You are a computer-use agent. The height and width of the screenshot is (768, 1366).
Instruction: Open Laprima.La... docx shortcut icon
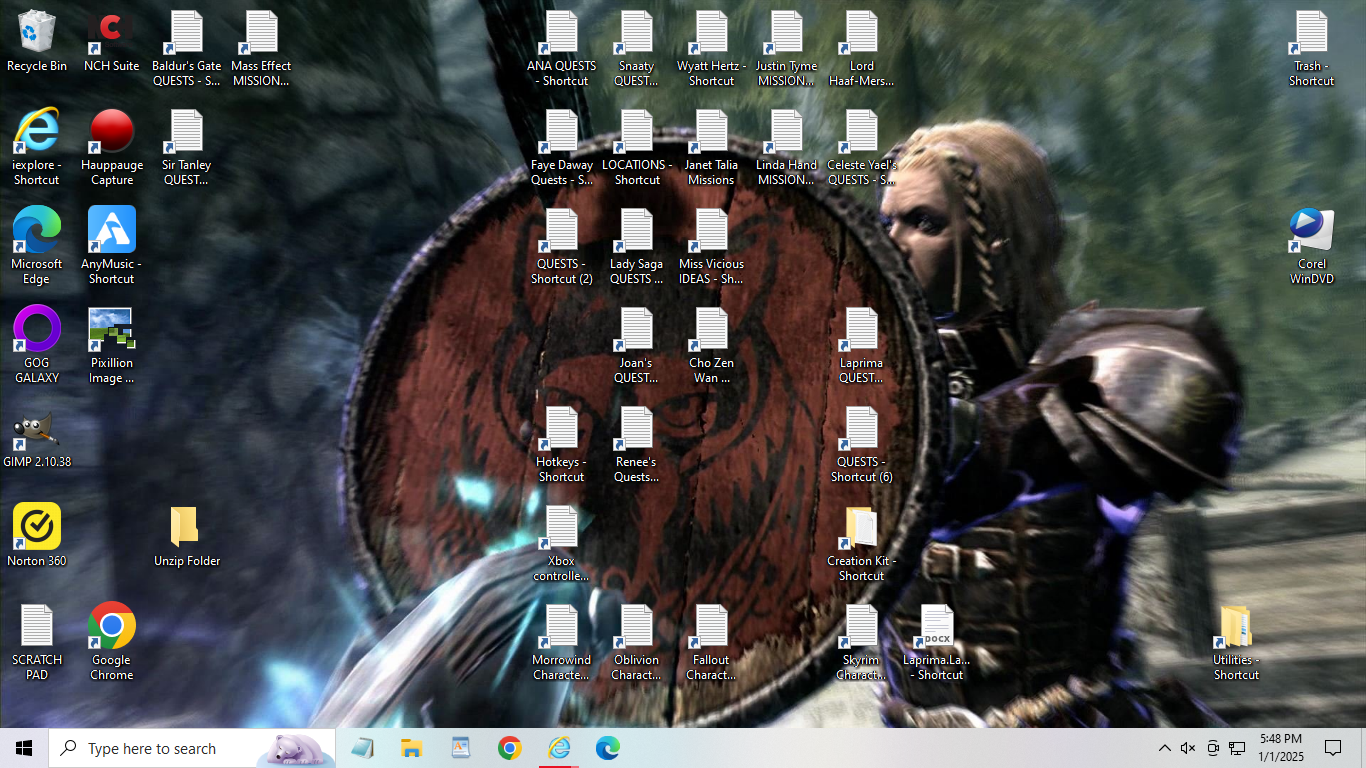pyautogui.click(x=937, y=641)
